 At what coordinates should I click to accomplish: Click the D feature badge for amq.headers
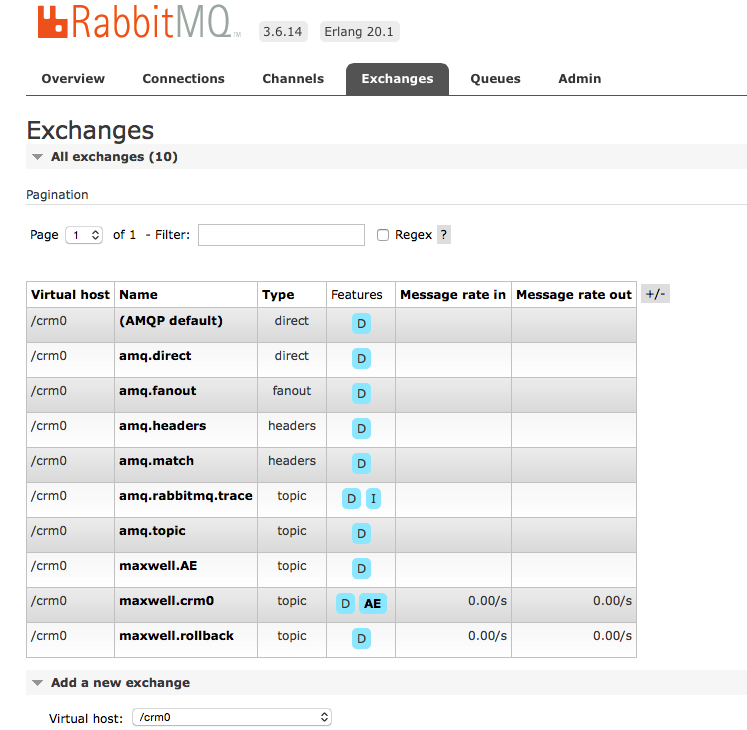point(361,428)
